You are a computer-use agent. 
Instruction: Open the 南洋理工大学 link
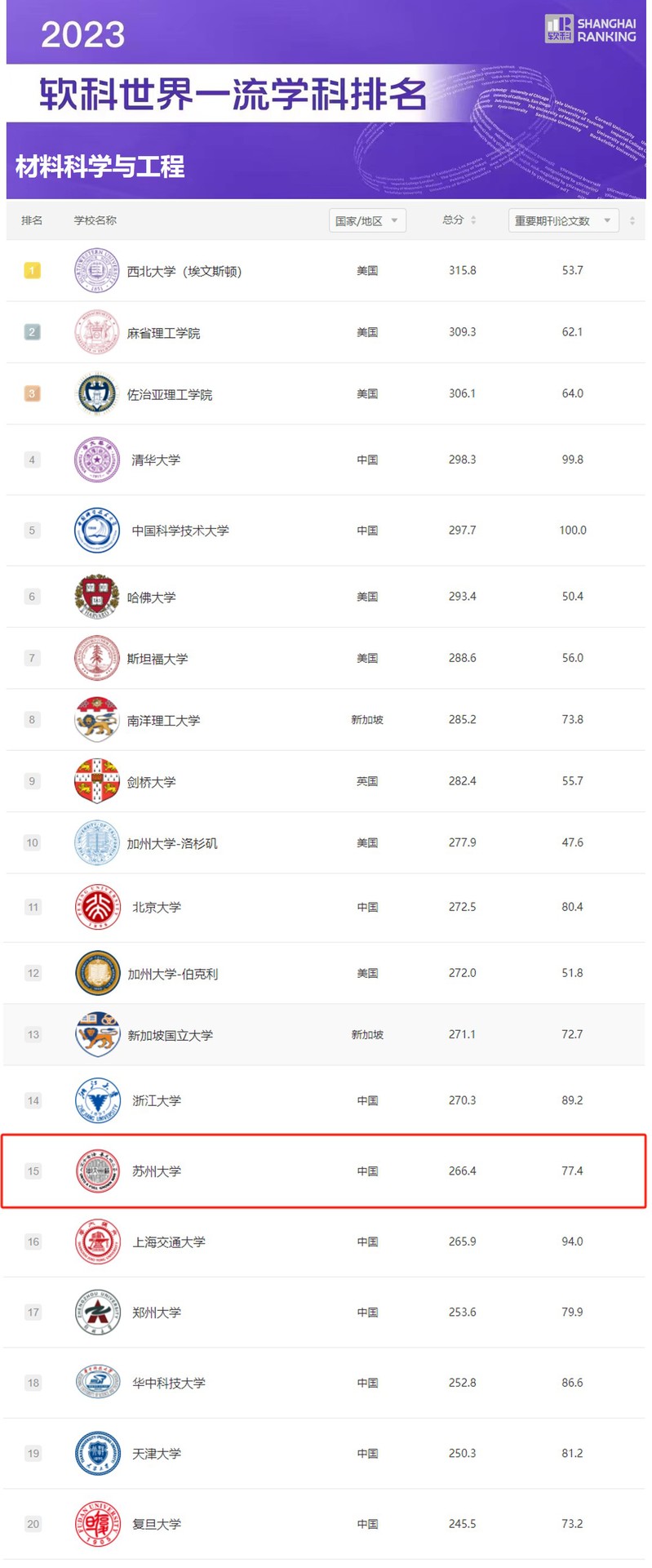tap(163, 721)
